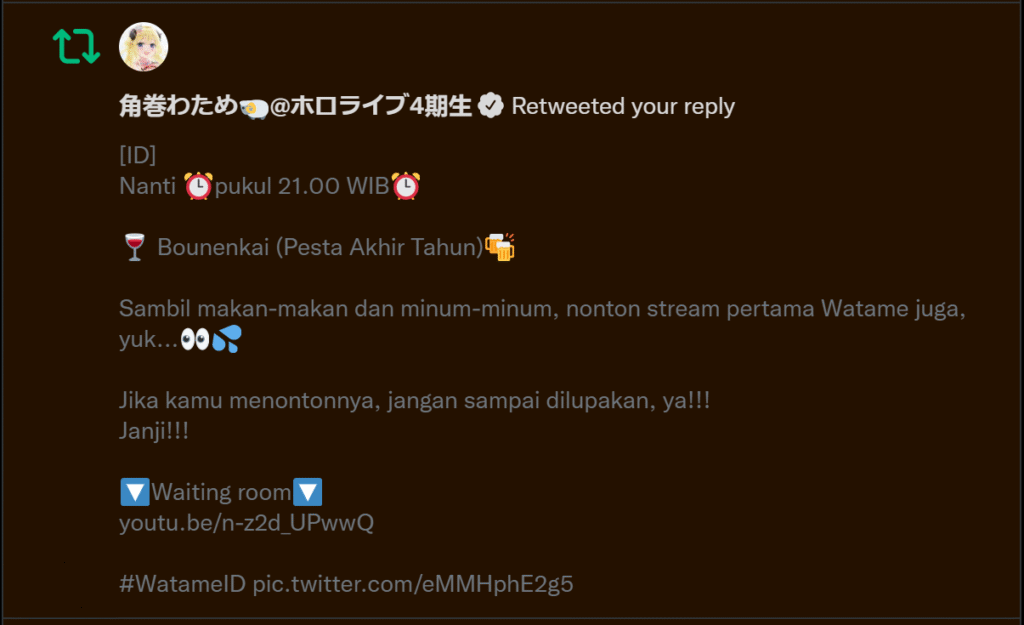Click down-arrow emoji after "Waiting room"
The width and height of the screenshot is (1024, 625).
308,492
